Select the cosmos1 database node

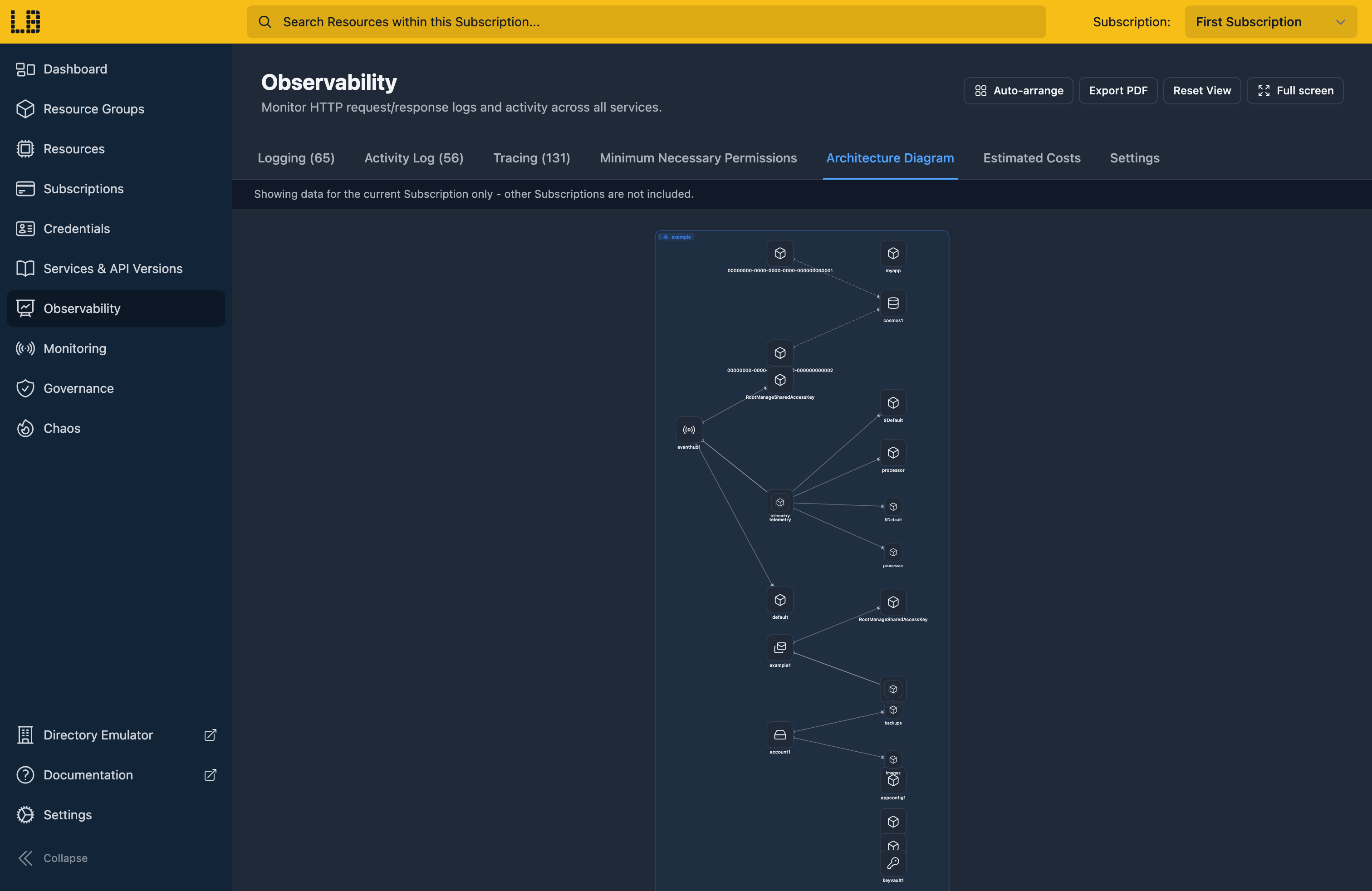[893, 303]
